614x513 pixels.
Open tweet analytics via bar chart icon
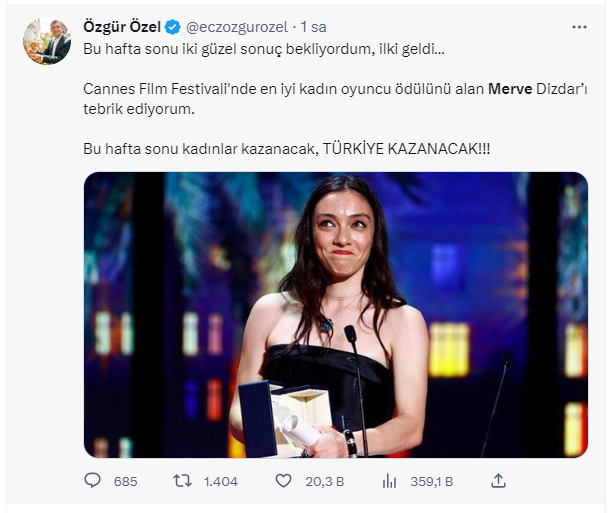390,481
